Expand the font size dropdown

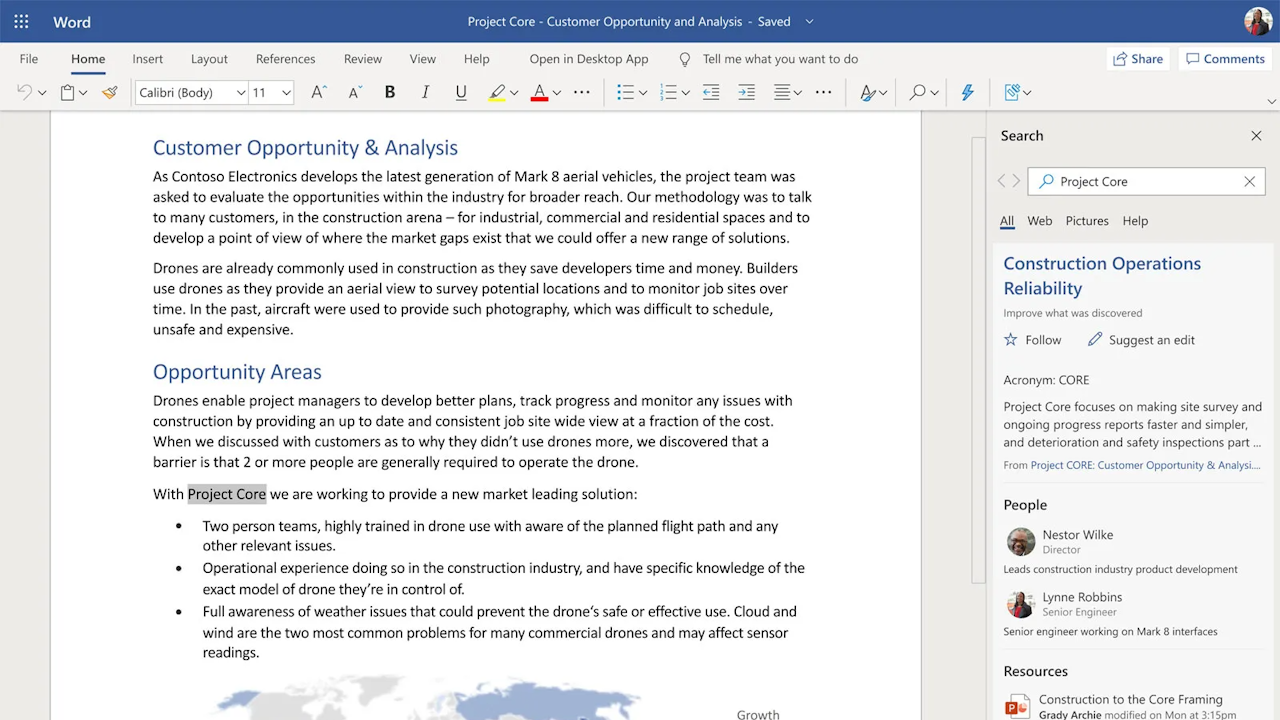[286, 93]
